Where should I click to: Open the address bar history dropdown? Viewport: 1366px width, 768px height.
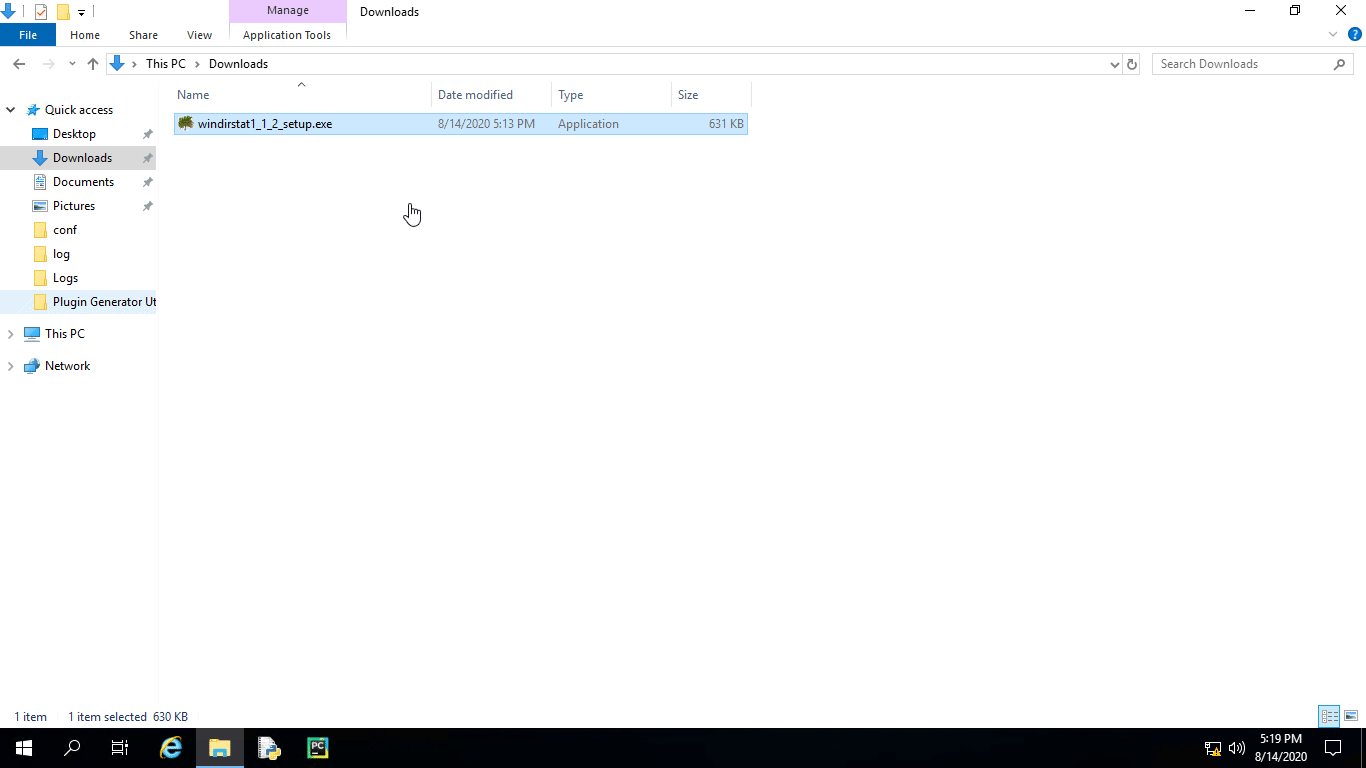pyautogui.click(x=1114, y=63)
